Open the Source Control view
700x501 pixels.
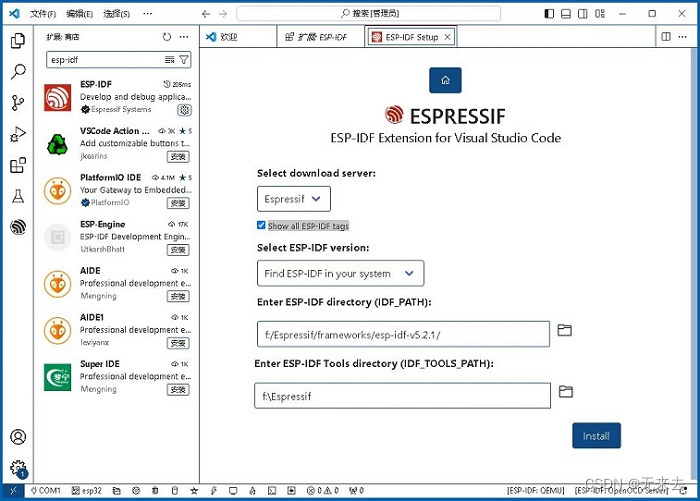18,103
